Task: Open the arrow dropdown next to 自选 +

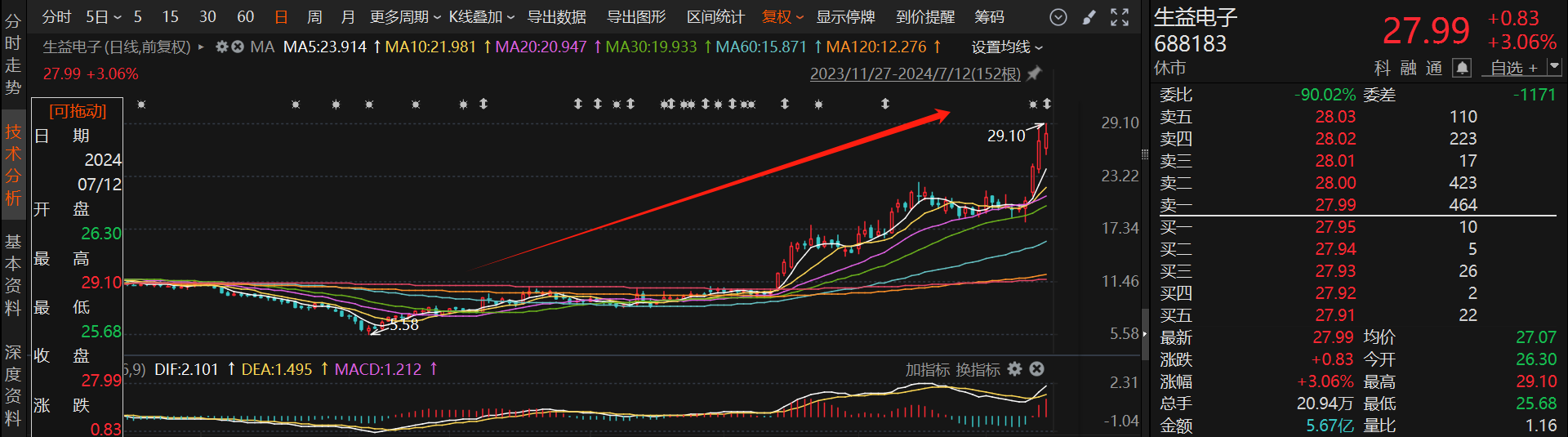Action: point(1553,67)
